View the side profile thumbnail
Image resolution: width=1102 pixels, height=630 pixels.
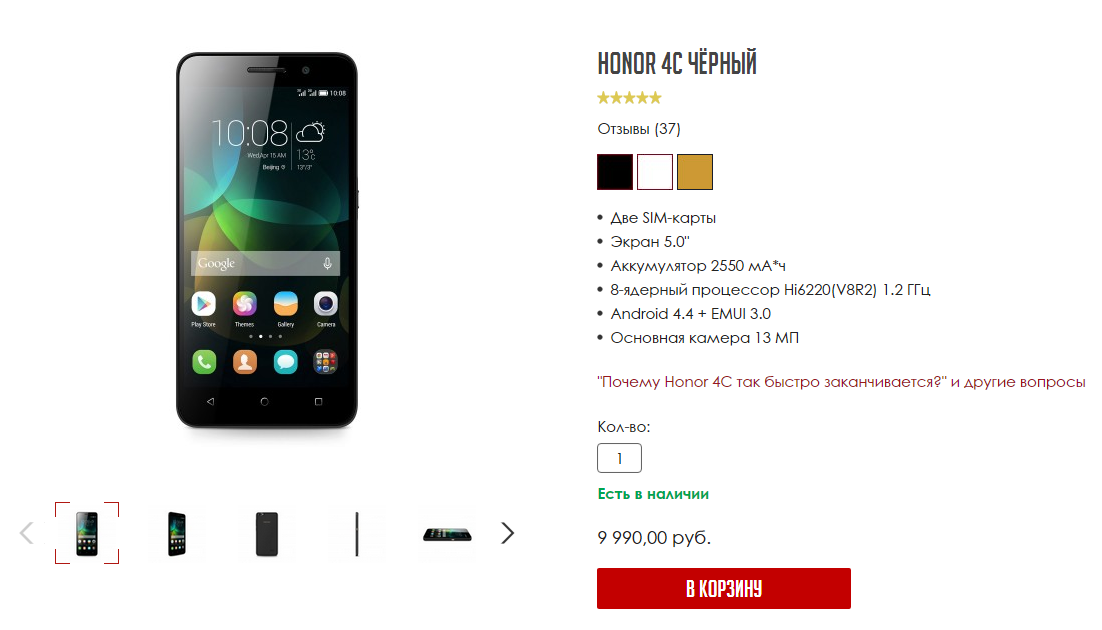[357, 534]
